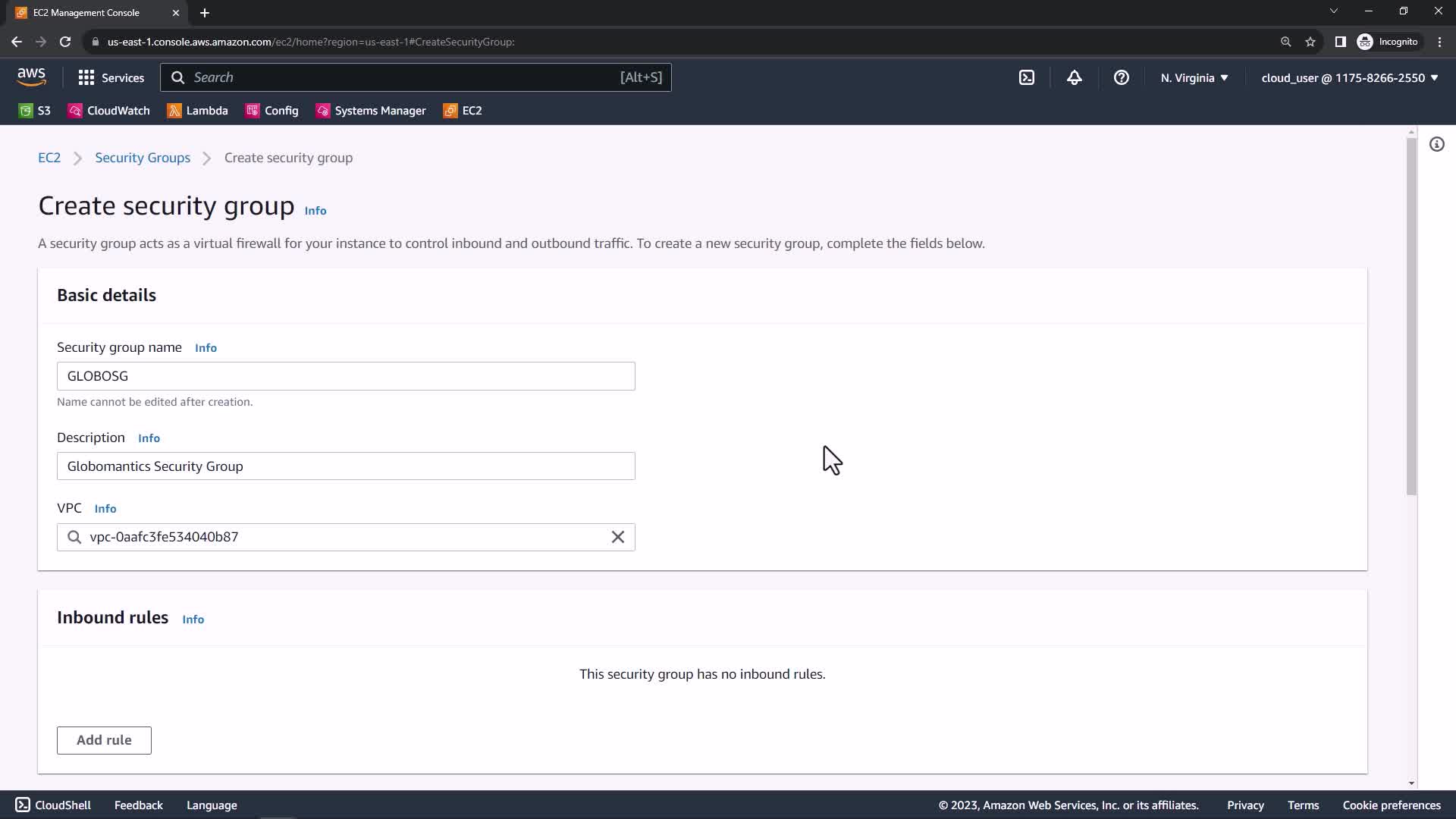Clear the selected VPC with X icon
The image size is (1456, 819).
click(617, 537)
